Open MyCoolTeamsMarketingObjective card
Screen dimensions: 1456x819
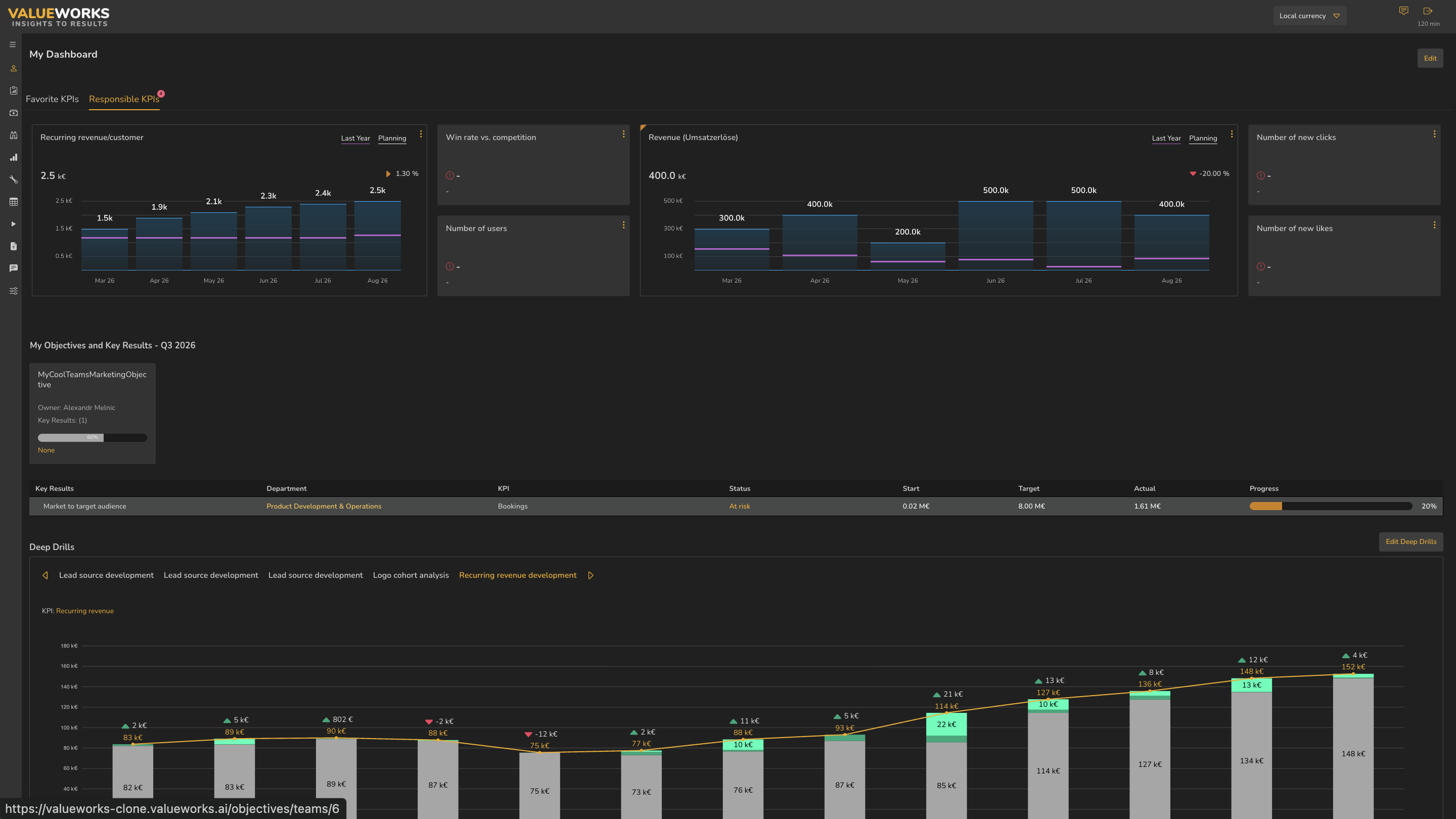click(x=92, y=414)
